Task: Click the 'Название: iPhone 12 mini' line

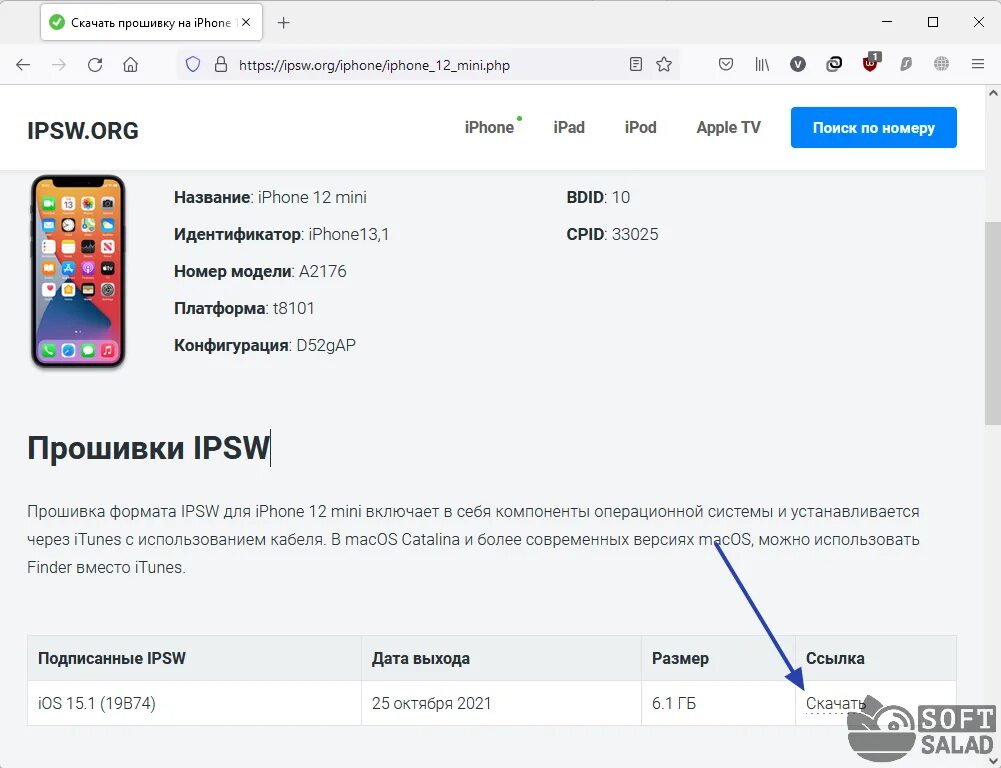Action: [270, 197]
